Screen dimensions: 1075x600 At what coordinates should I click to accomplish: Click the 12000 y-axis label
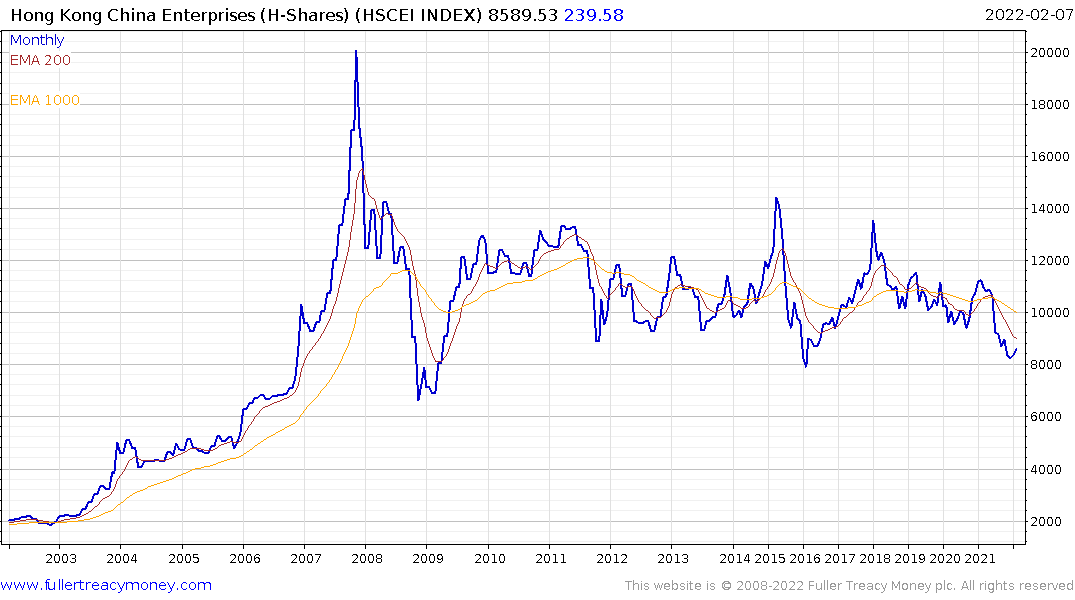(x=1050, y=261)
